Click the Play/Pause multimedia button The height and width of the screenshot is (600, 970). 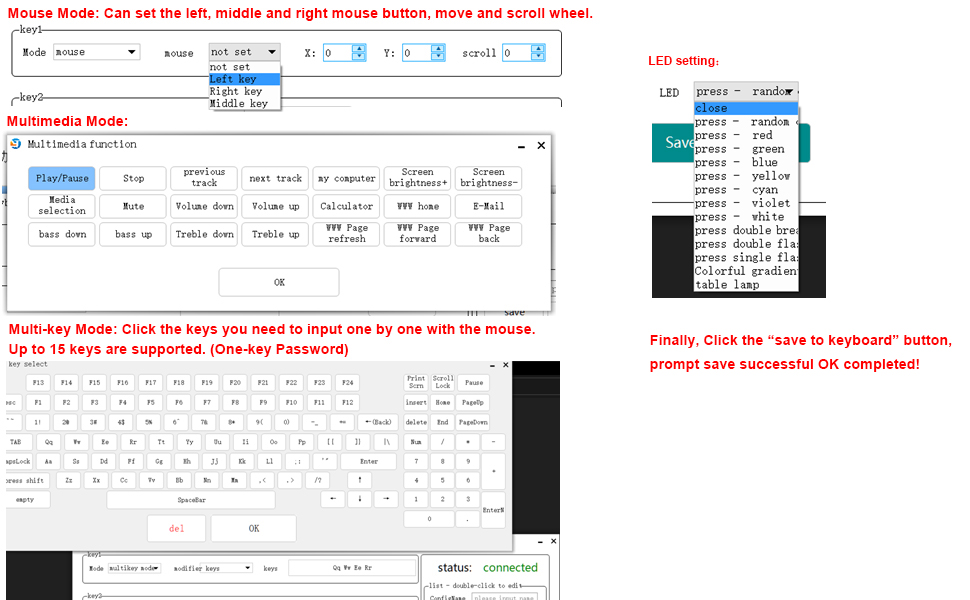[62, 178]
